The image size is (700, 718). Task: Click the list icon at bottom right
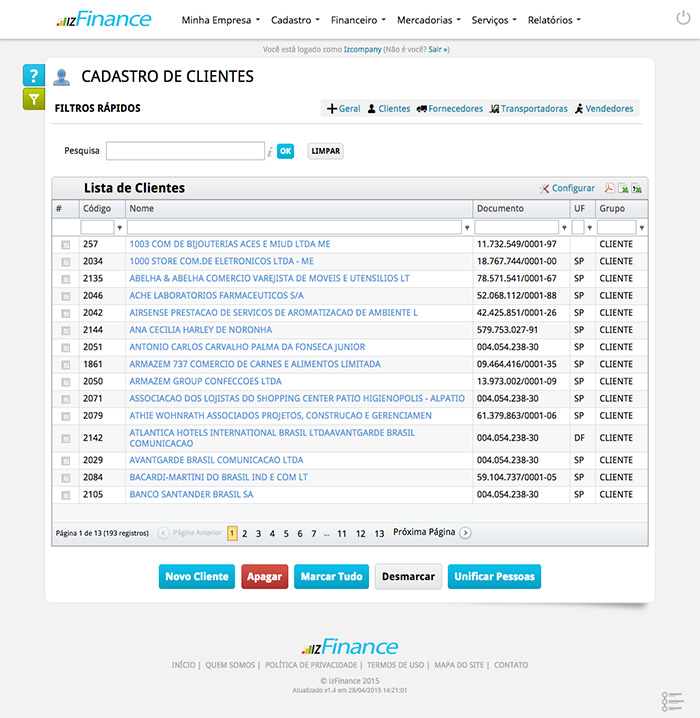[x=672, y=702]
